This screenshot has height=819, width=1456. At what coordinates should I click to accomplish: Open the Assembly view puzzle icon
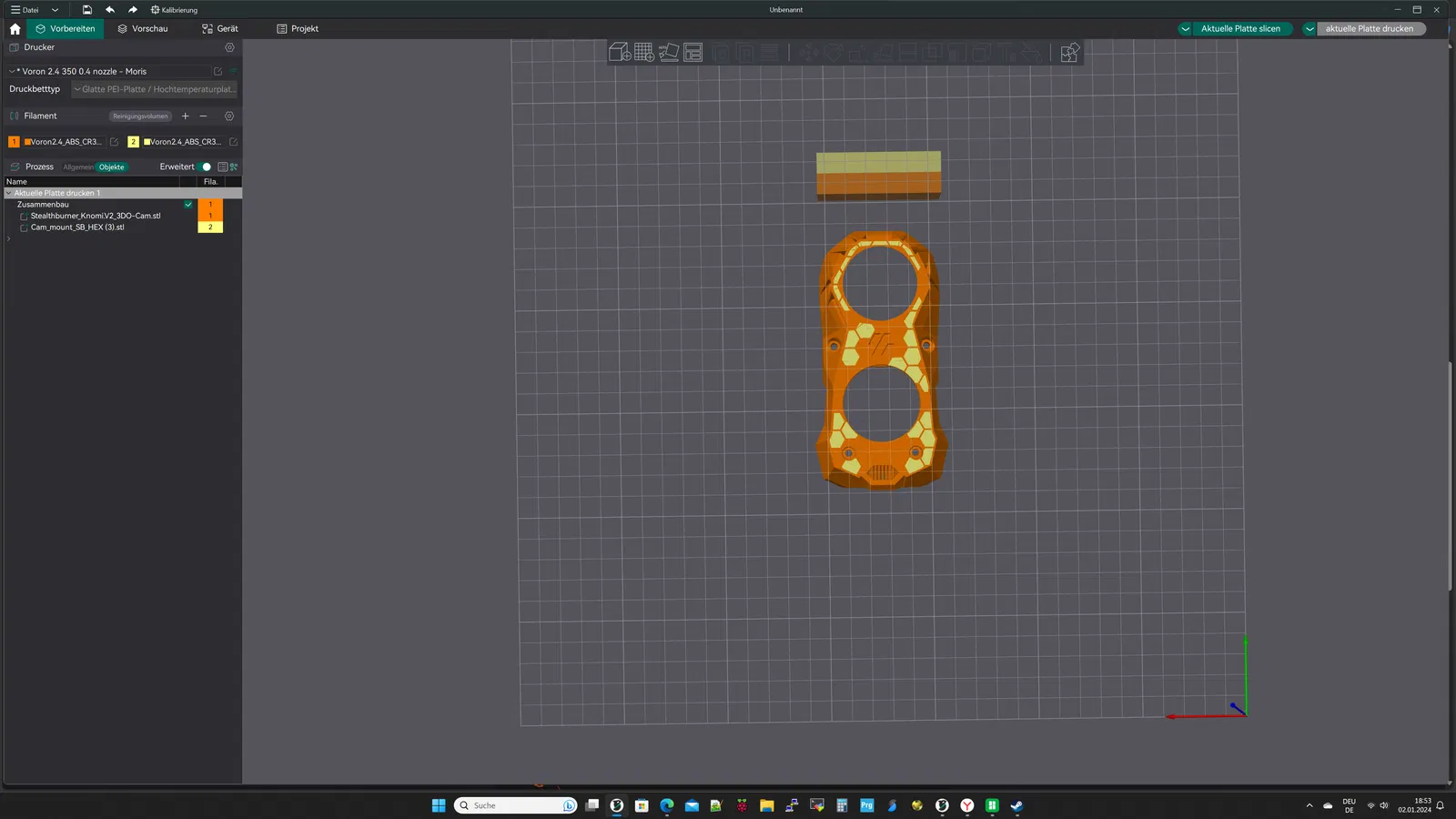(1070, 52)
